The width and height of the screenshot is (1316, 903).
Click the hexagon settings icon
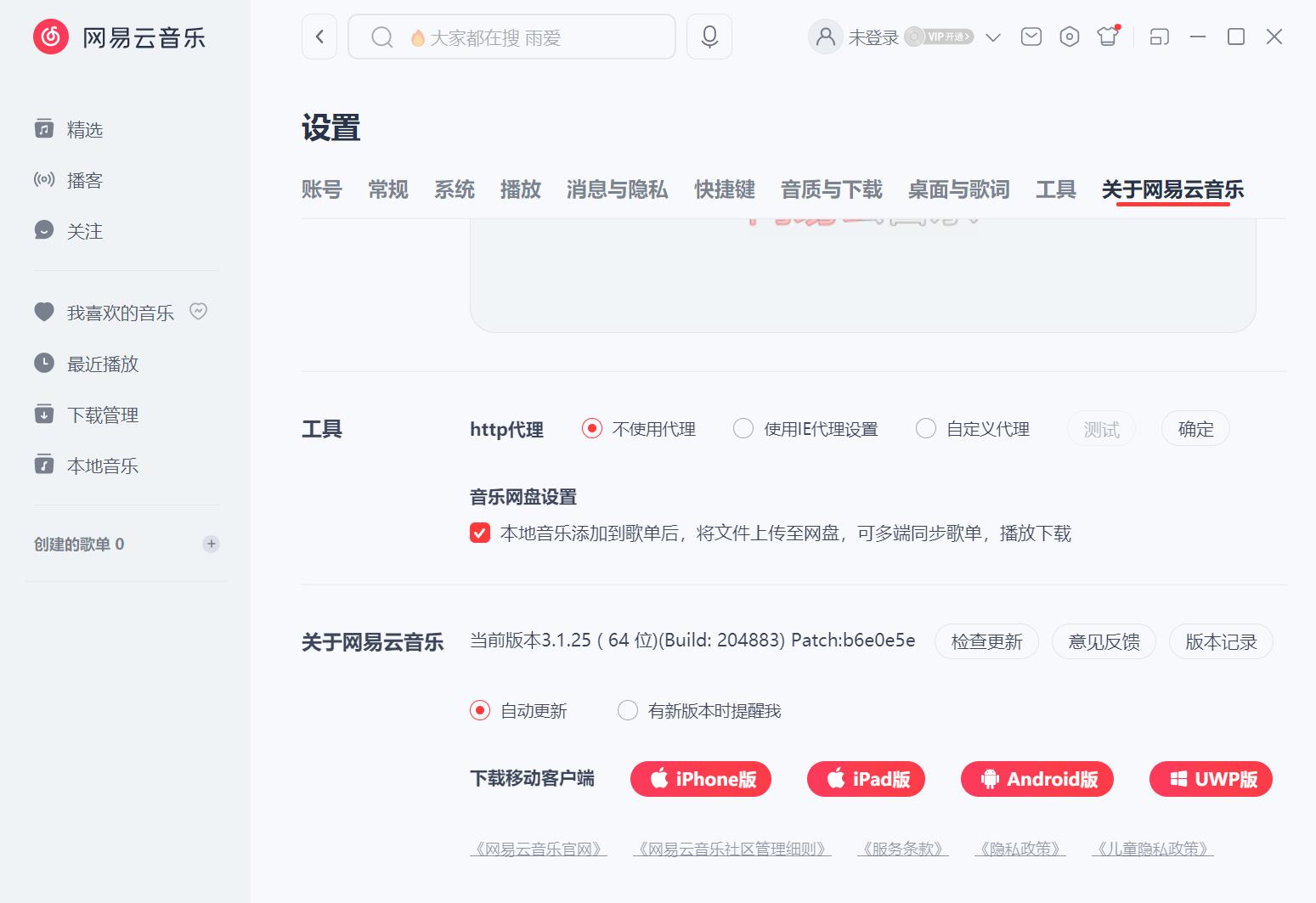click(x=1070, y=37)
